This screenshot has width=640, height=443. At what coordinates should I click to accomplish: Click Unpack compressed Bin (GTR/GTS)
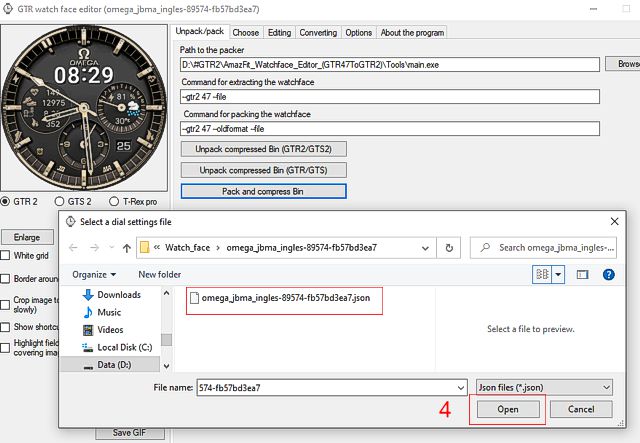[264, 170]
